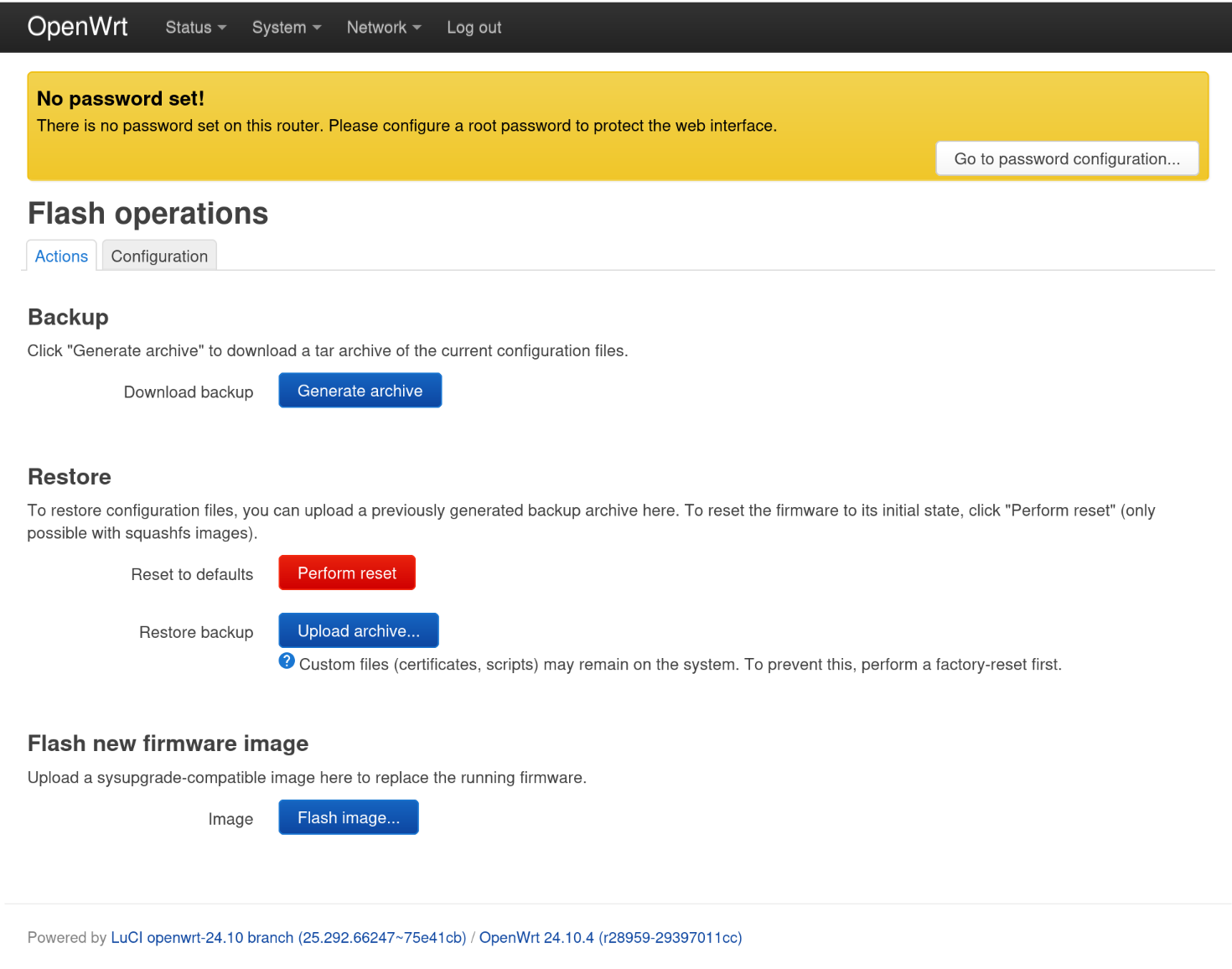
Task: Click the No password set warning heading
Action: (x=121, y=99)
